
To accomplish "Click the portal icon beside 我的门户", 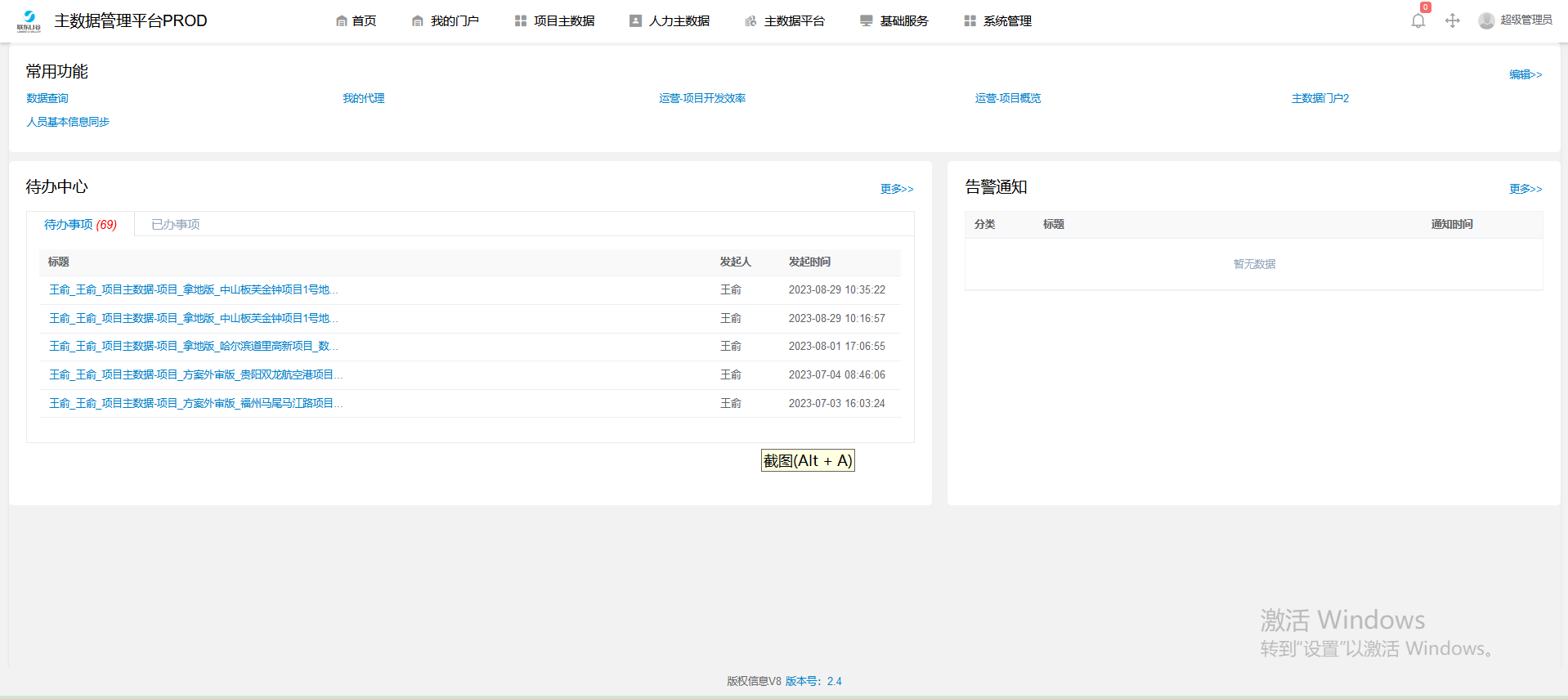I will tap(418, 21).
